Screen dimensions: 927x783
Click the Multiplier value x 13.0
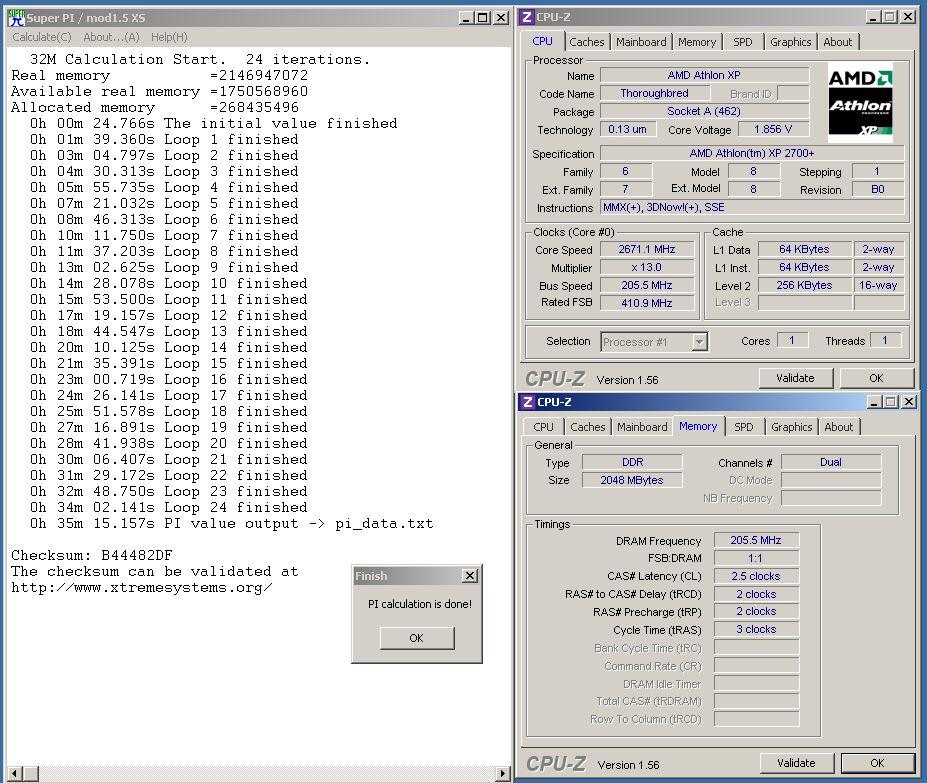tap(647, 267)
